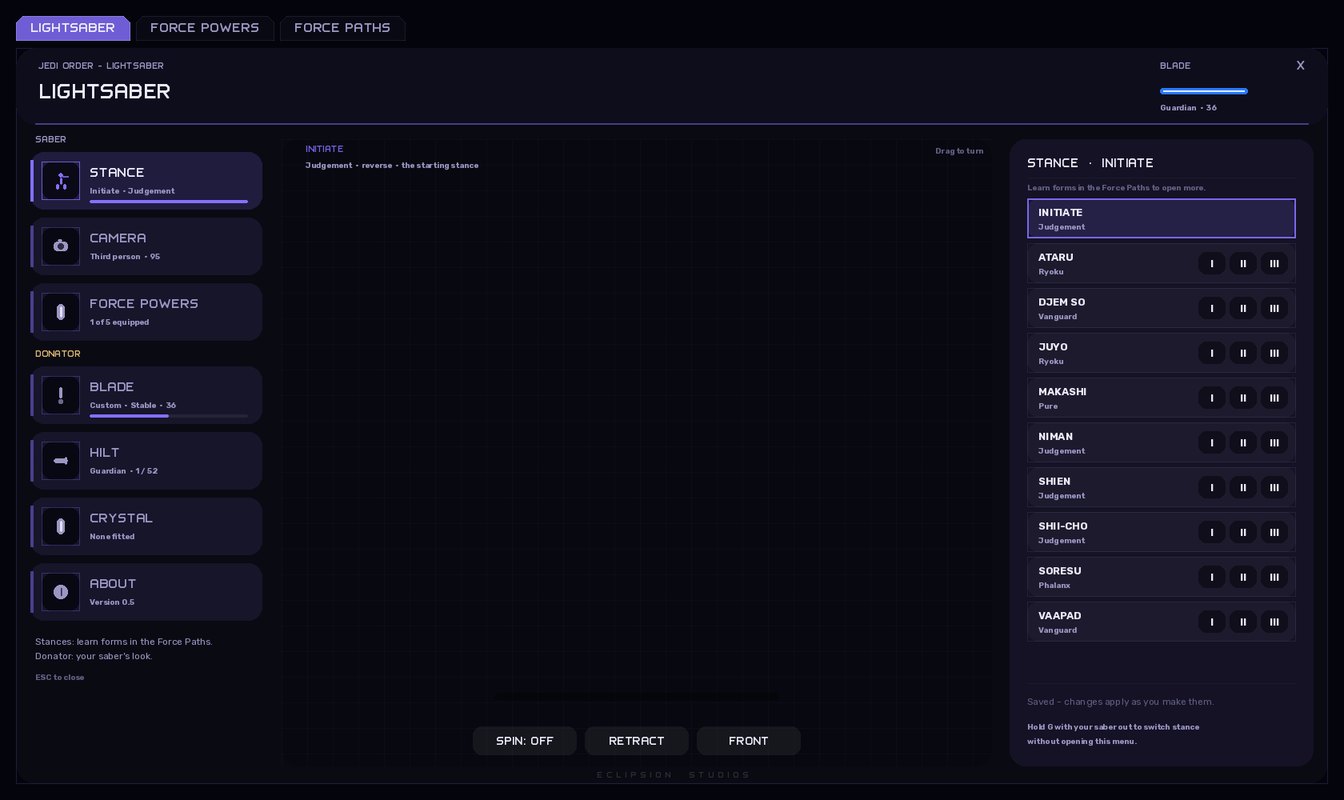Image resolution: width=1344 pixels, height=800 pixels.
Task: Click the 'Version 0.5' text
Action: [112, 603]
